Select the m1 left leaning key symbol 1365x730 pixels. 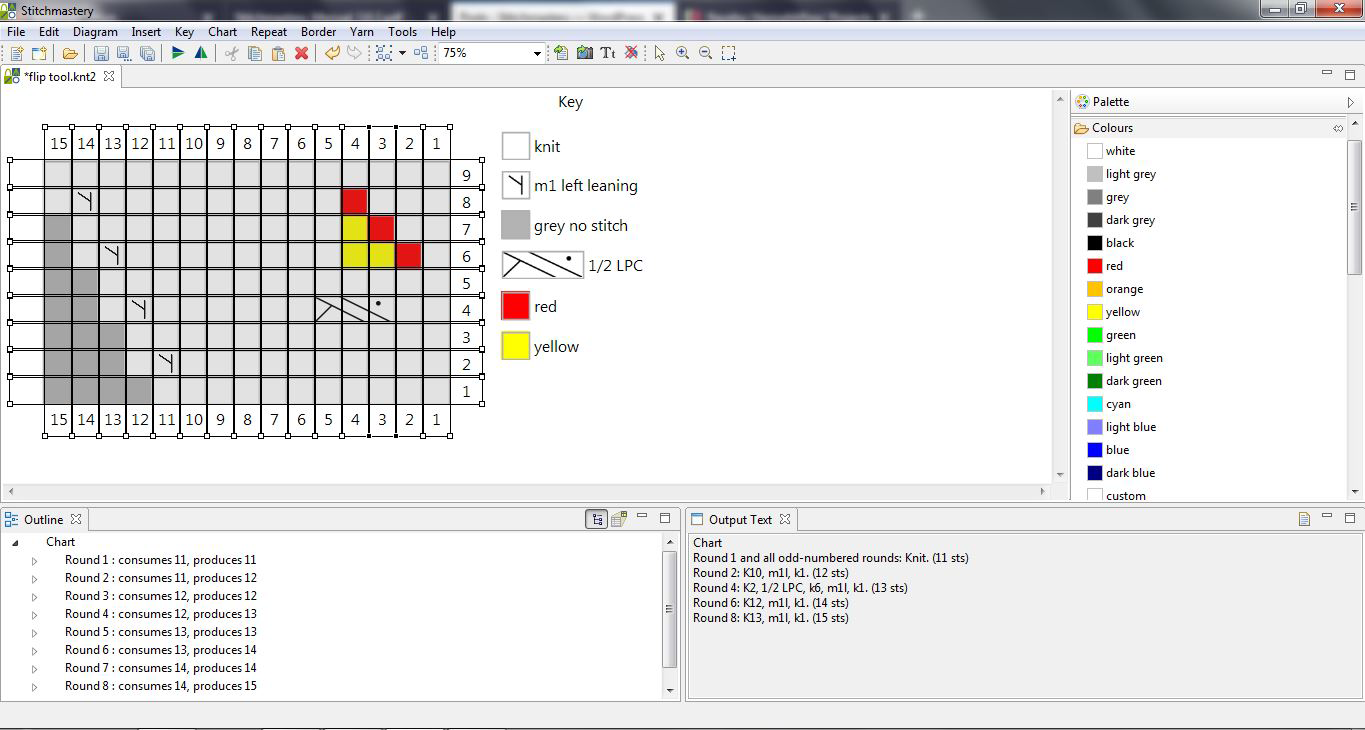(x=516, y=185)
